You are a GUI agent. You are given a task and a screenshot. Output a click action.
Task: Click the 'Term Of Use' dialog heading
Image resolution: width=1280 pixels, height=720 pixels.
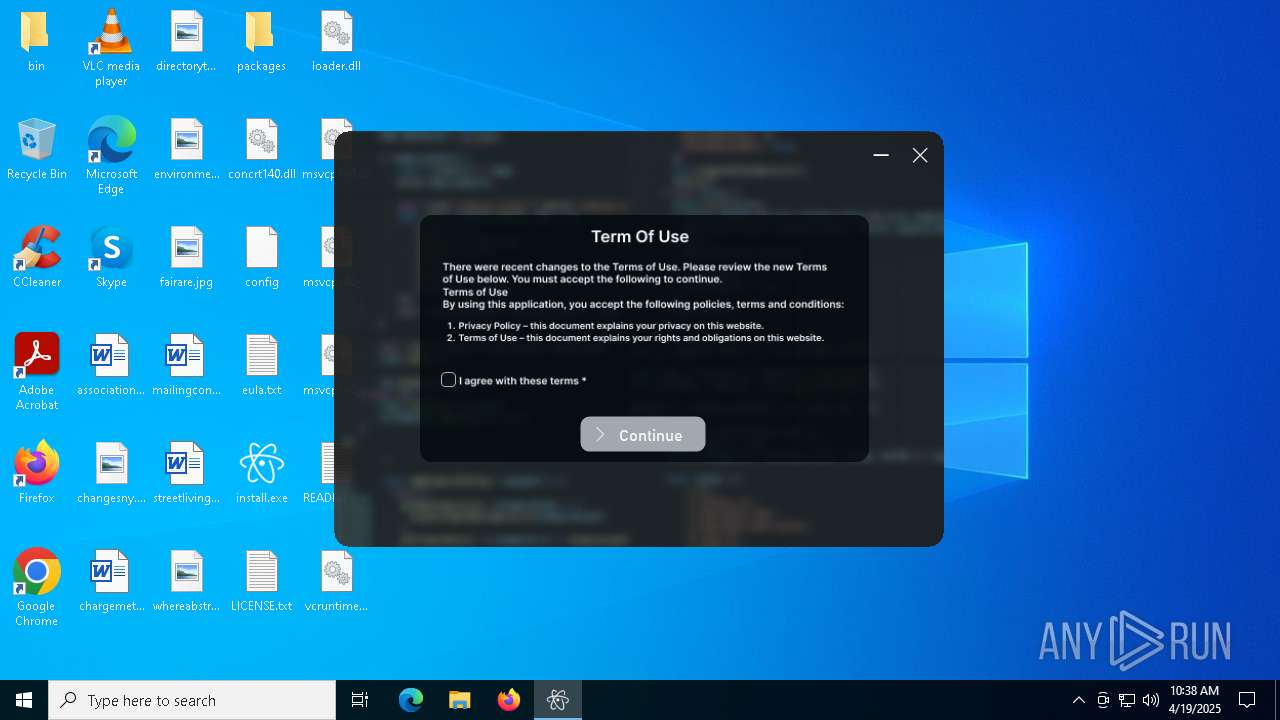coord(640,237)
